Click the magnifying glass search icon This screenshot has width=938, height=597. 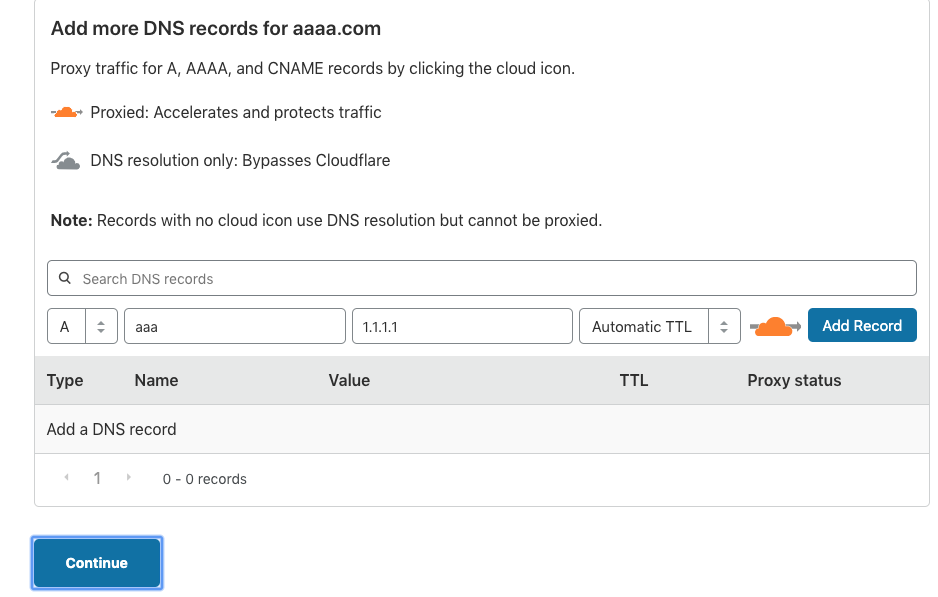[x=65, y=277]
